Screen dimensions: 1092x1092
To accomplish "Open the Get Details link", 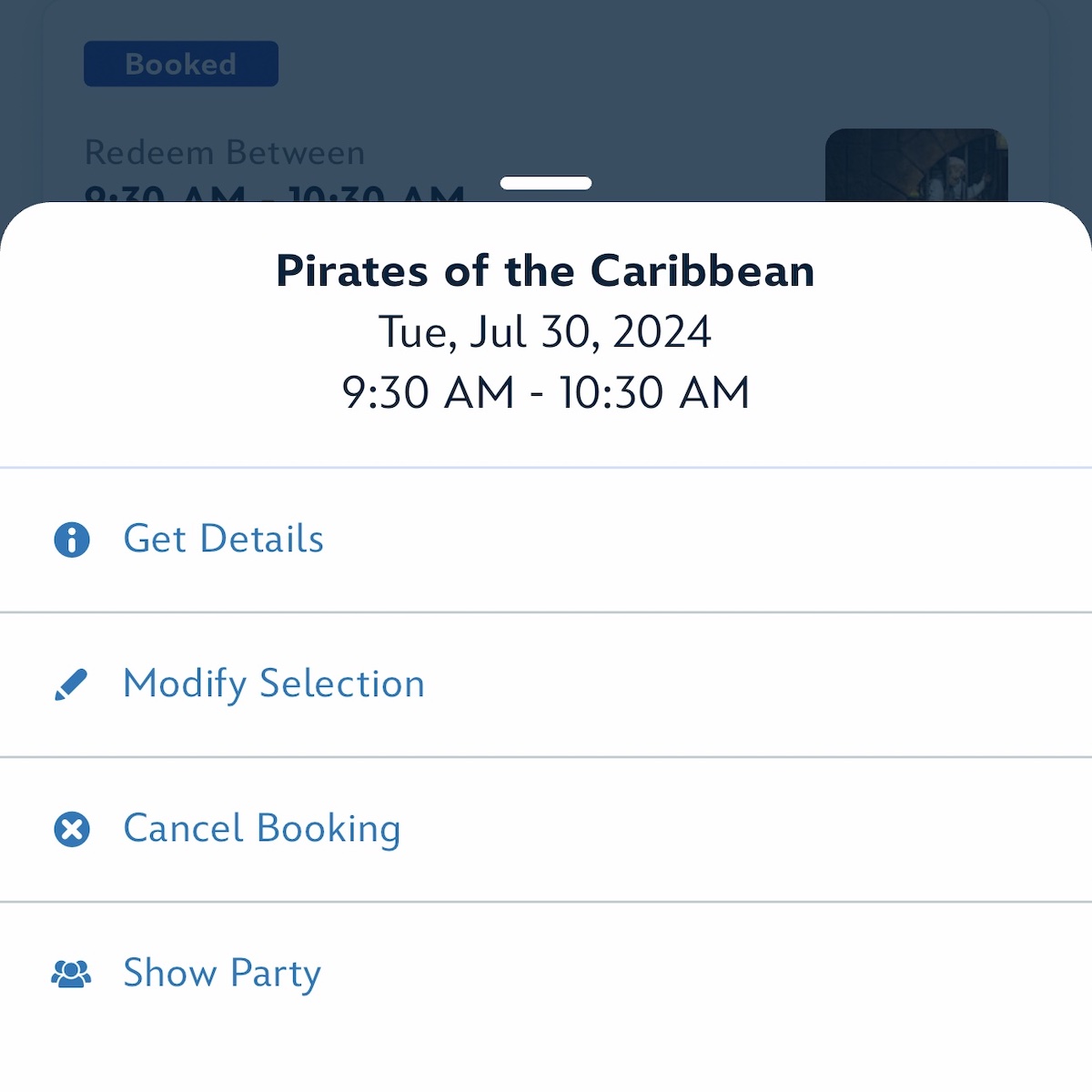I will point(223,539).
